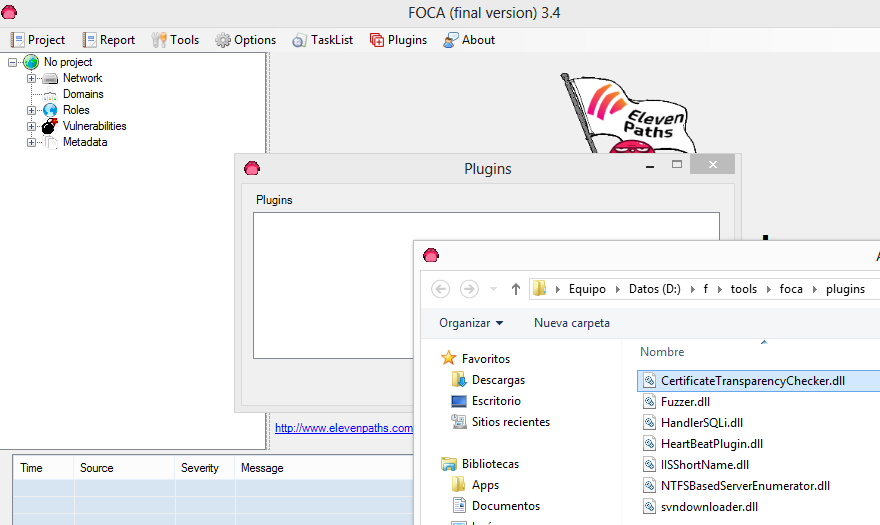Screen dimensions: 880x525
Task: Open the About menu
Action: pos(469,40)
